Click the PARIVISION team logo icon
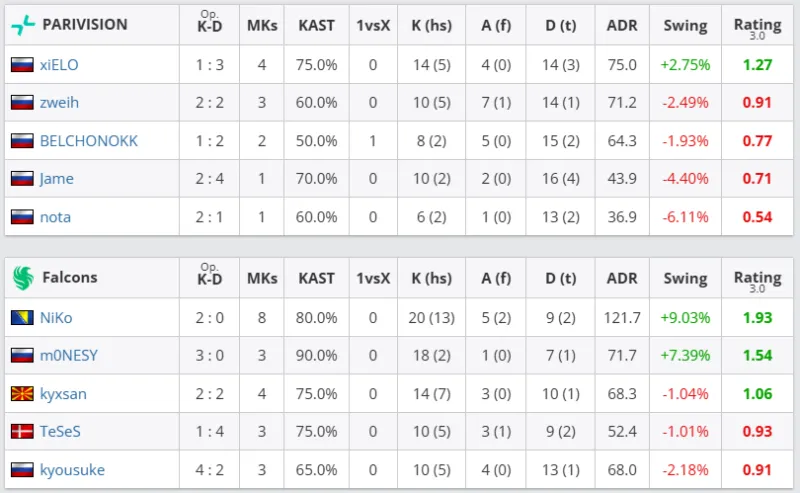 (22, 24)
